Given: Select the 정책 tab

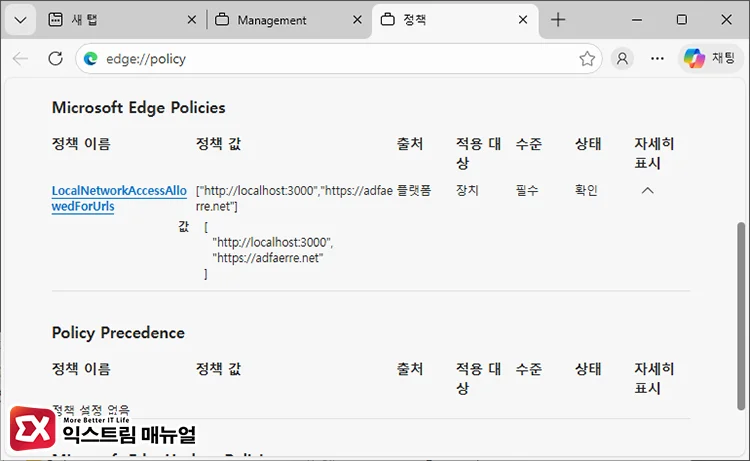Looking at the screenshot, I should tap(454, 20).
